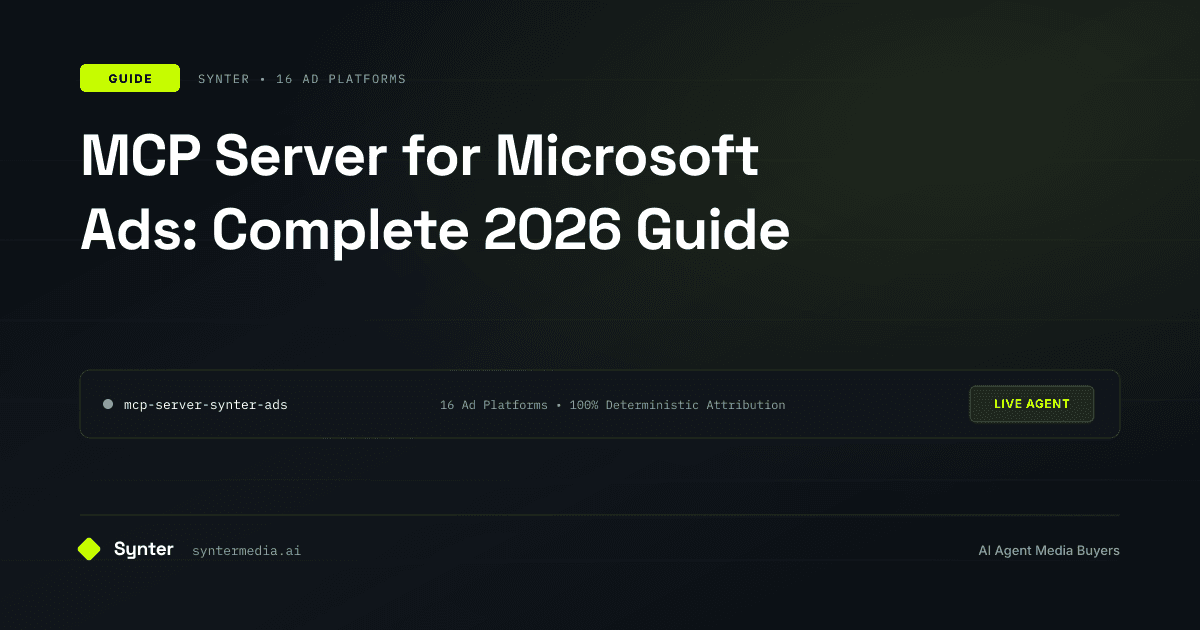Click the "AI Agent Media Buyers" tagline
The width and height of the screenshot is (1200, 630).
coord(1049,551)
